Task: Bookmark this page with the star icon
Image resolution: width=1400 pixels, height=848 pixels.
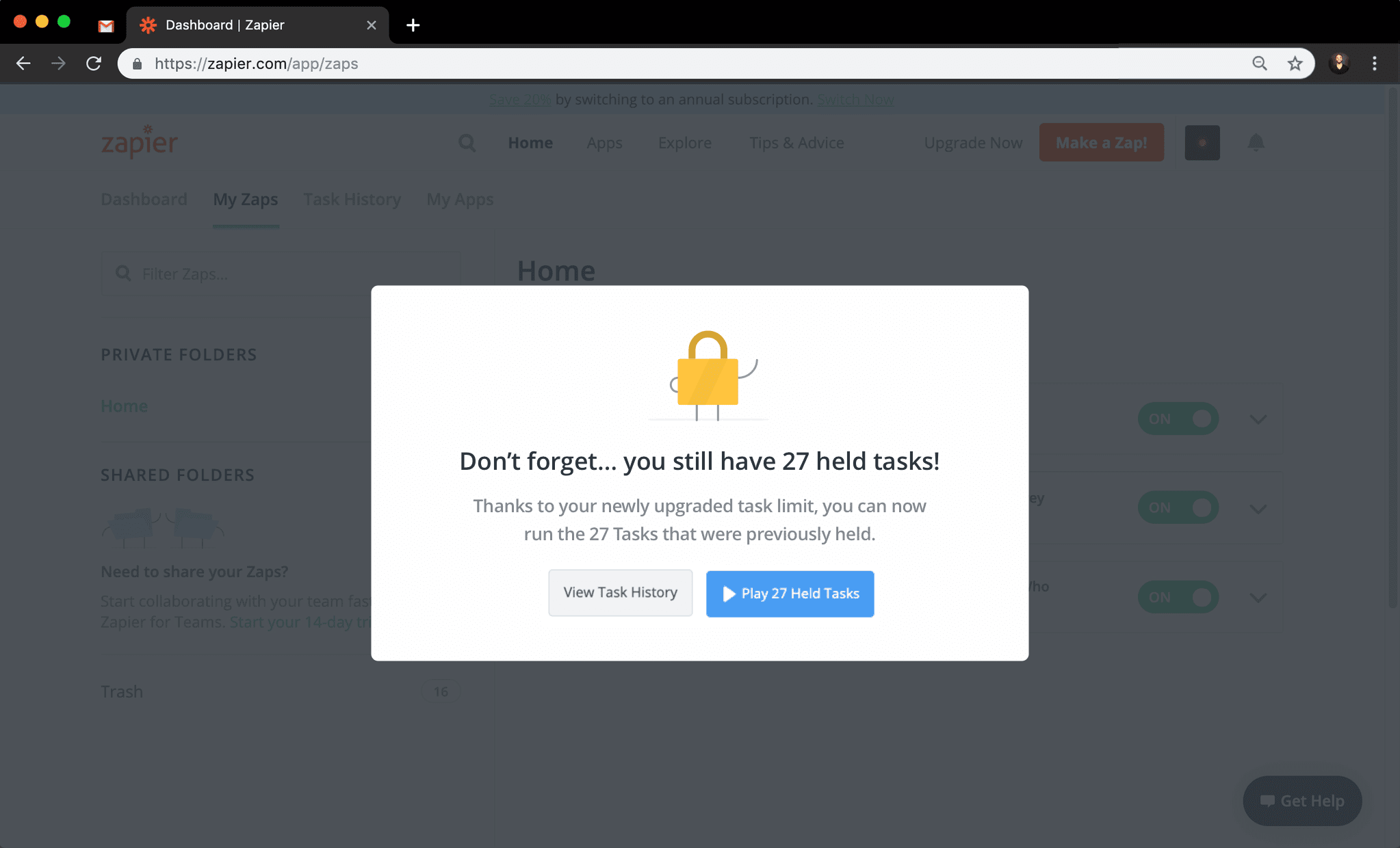Action: click(x=1295, y=64)
